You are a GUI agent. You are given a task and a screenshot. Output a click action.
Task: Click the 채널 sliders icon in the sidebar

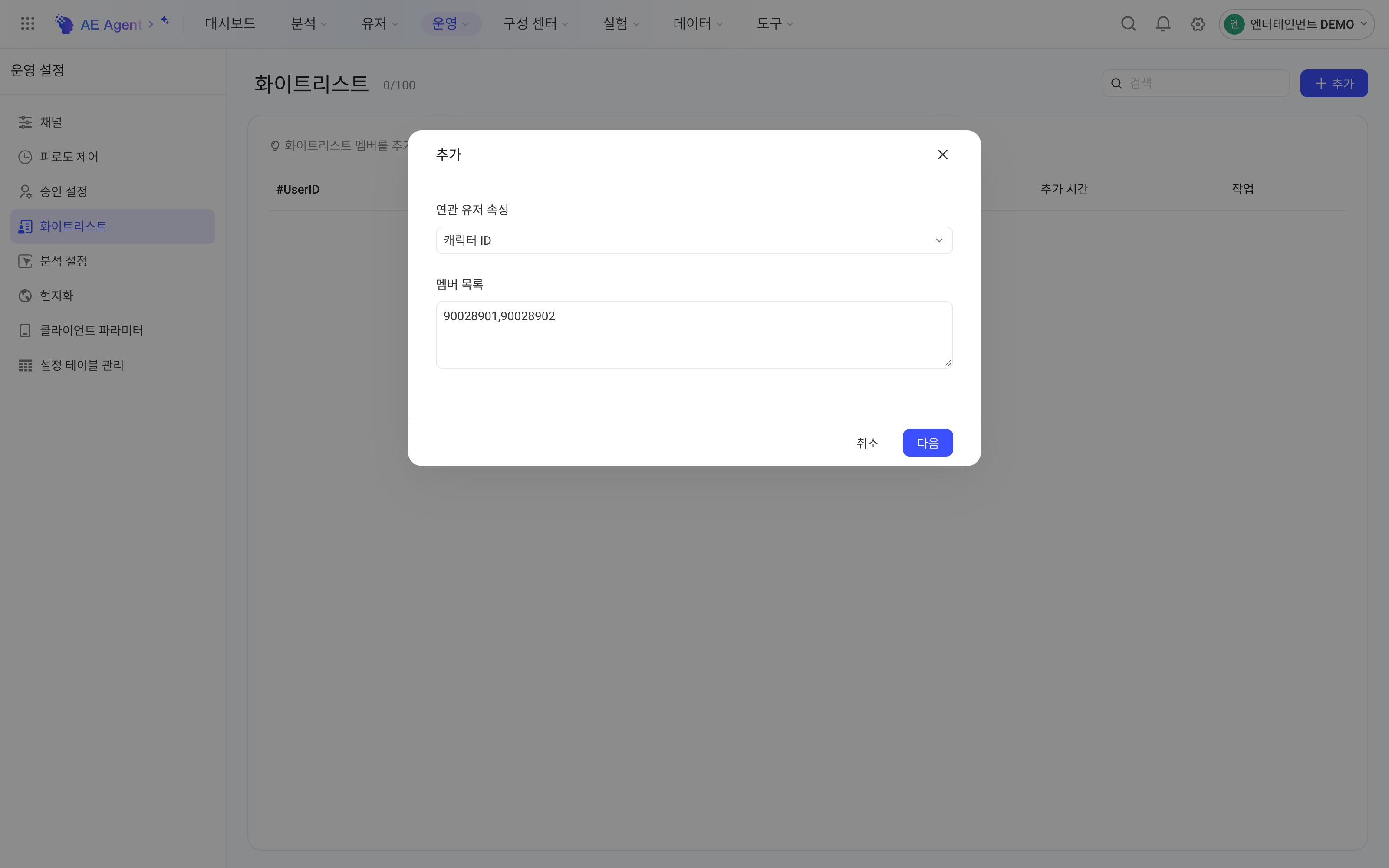click(25, 122)
